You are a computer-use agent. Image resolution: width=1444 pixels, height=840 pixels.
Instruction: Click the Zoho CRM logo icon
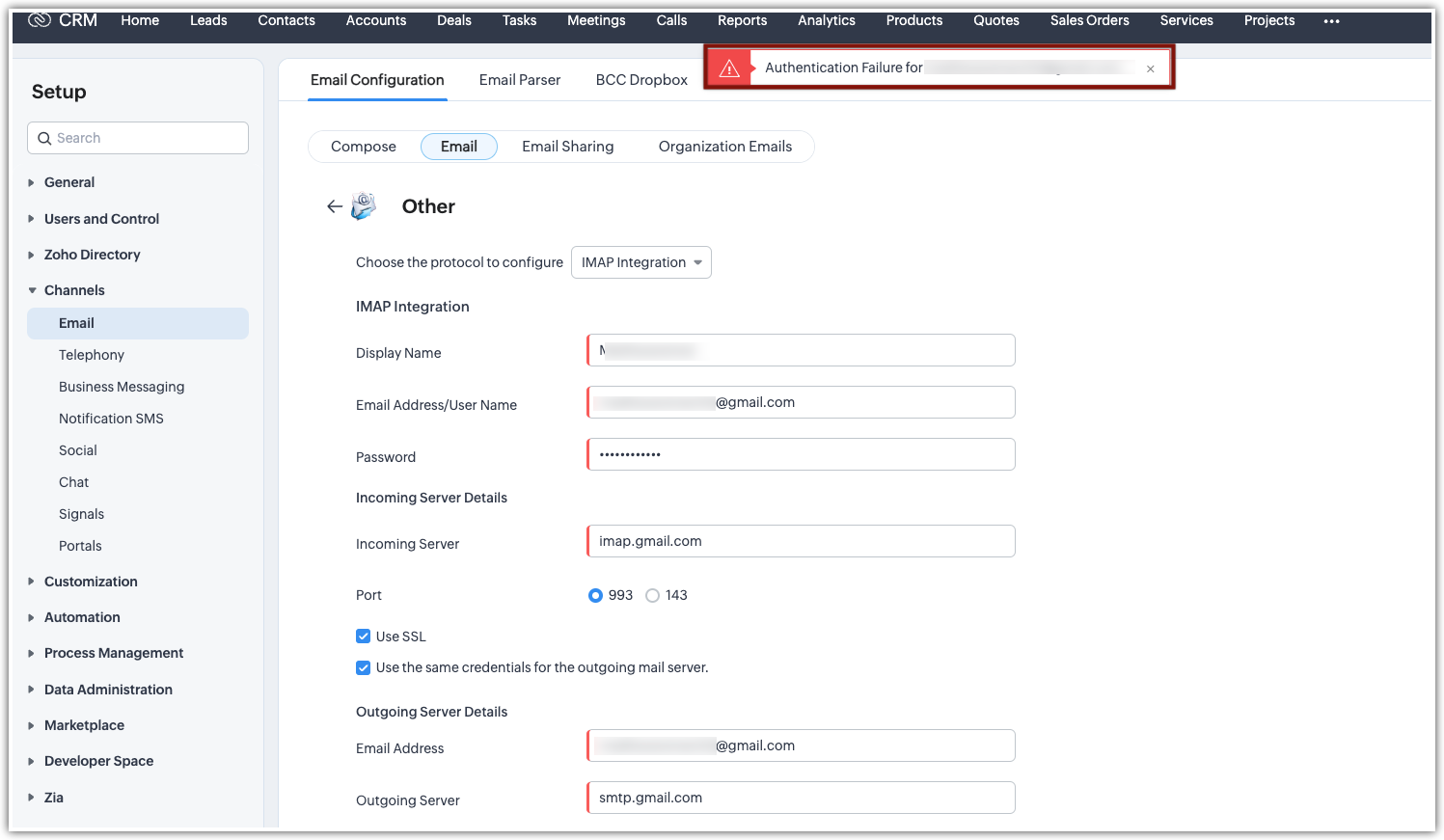coord(40,20)
